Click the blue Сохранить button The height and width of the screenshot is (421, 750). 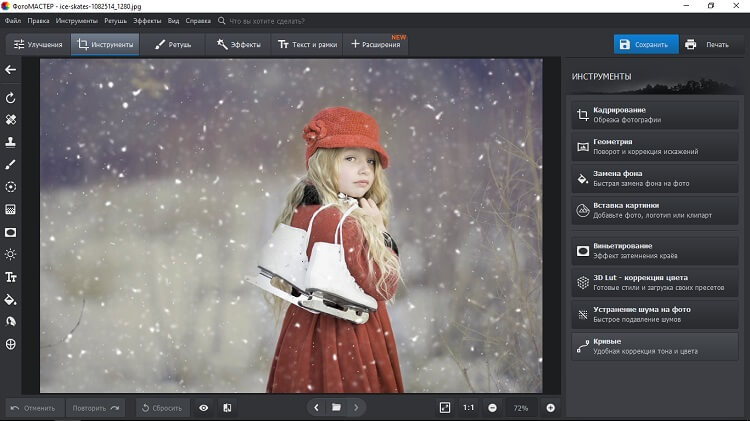646,44
